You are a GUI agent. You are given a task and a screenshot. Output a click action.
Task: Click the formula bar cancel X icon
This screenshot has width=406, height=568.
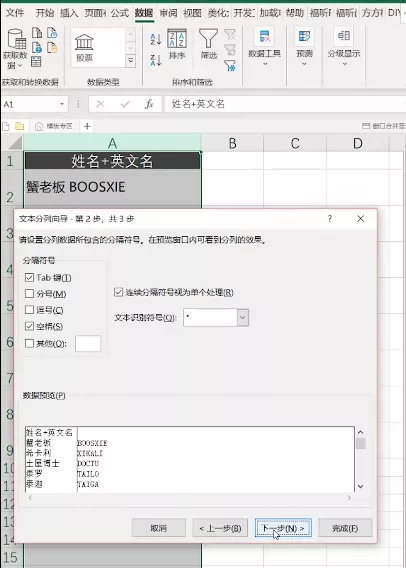100,104
